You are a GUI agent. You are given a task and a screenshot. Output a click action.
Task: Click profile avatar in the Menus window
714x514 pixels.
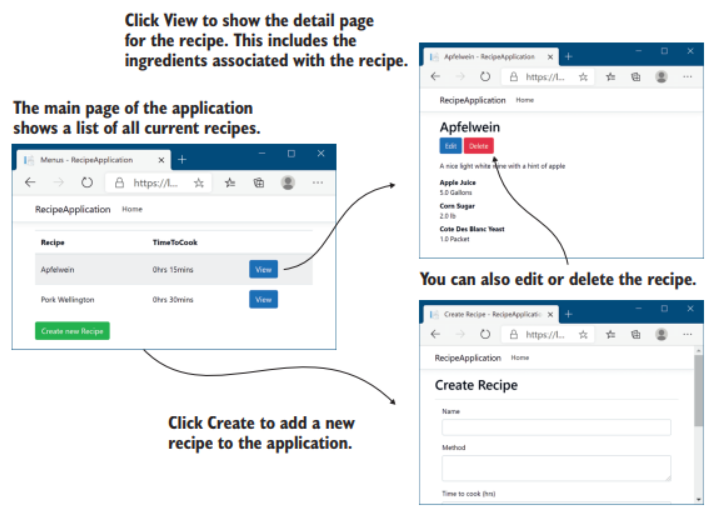pyautogui.click(x=288, y=183)
